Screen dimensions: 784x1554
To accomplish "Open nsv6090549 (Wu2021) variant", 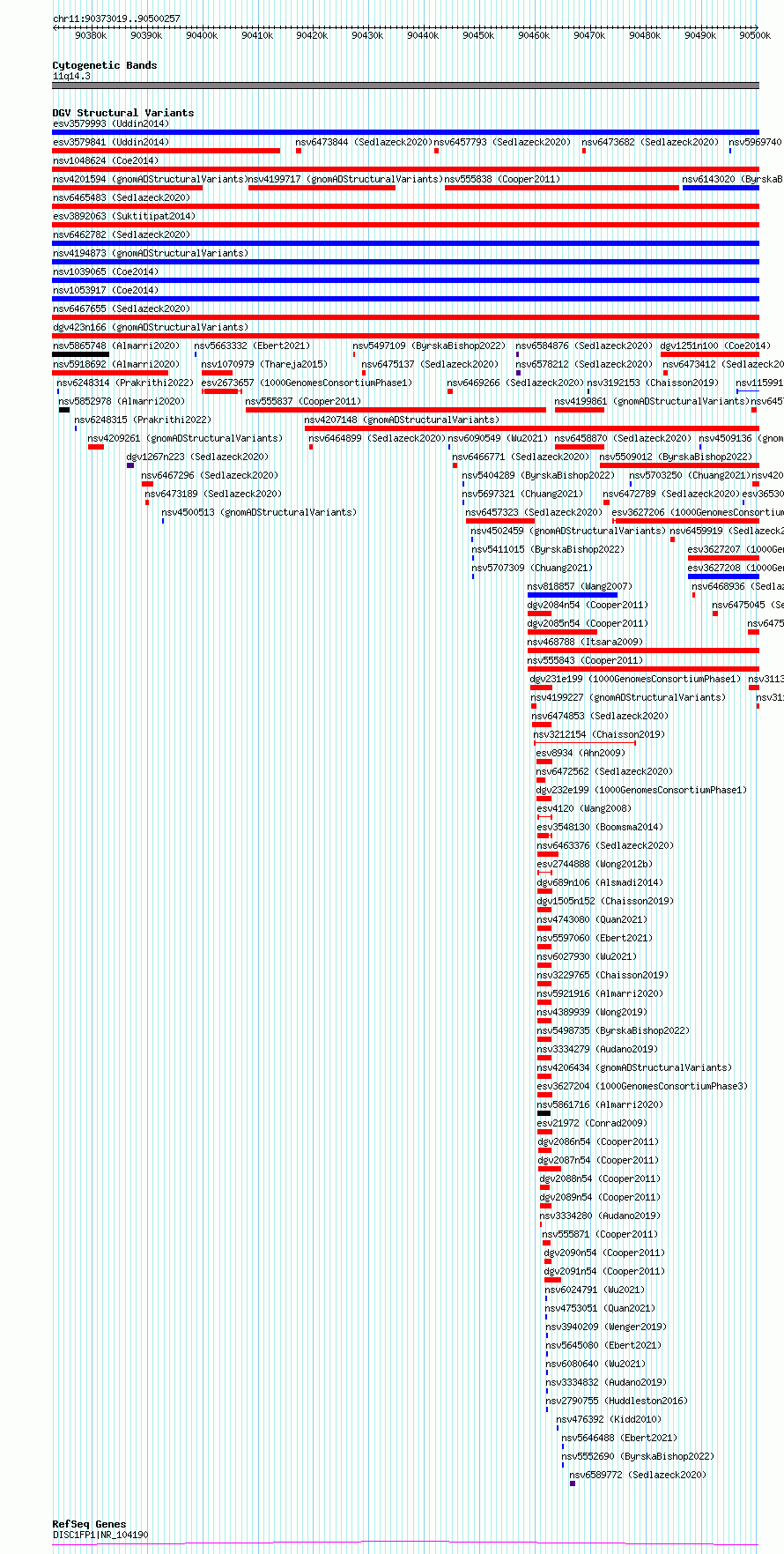I will pos(498,438).
